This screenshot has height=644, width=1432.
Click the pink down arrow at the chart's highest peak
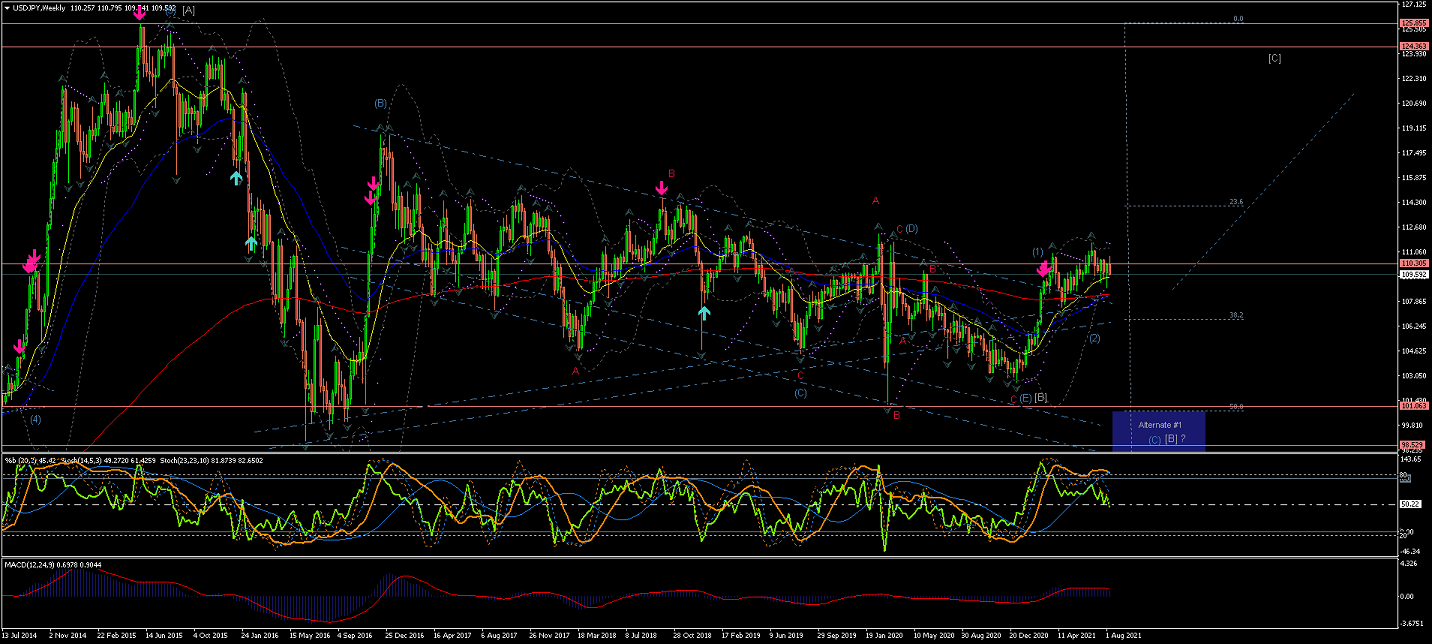139,13
